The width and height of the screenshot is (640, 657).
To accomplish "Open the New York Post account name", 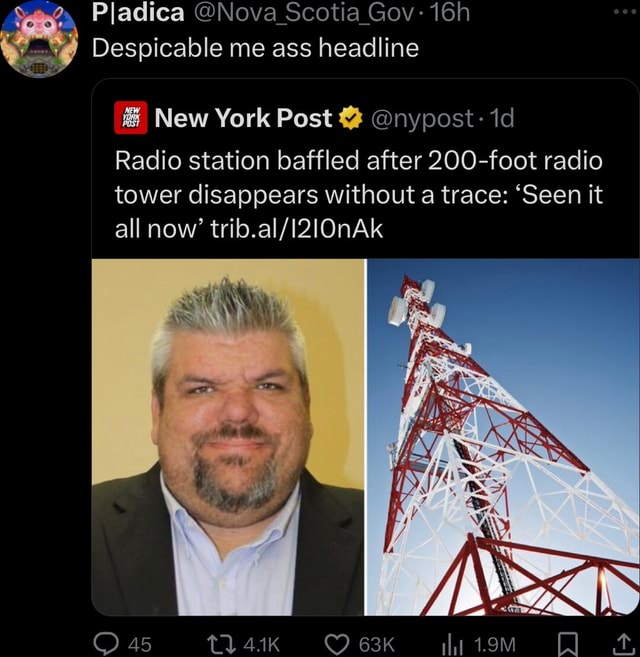I will pyautogui.click(x=244, y=118).
